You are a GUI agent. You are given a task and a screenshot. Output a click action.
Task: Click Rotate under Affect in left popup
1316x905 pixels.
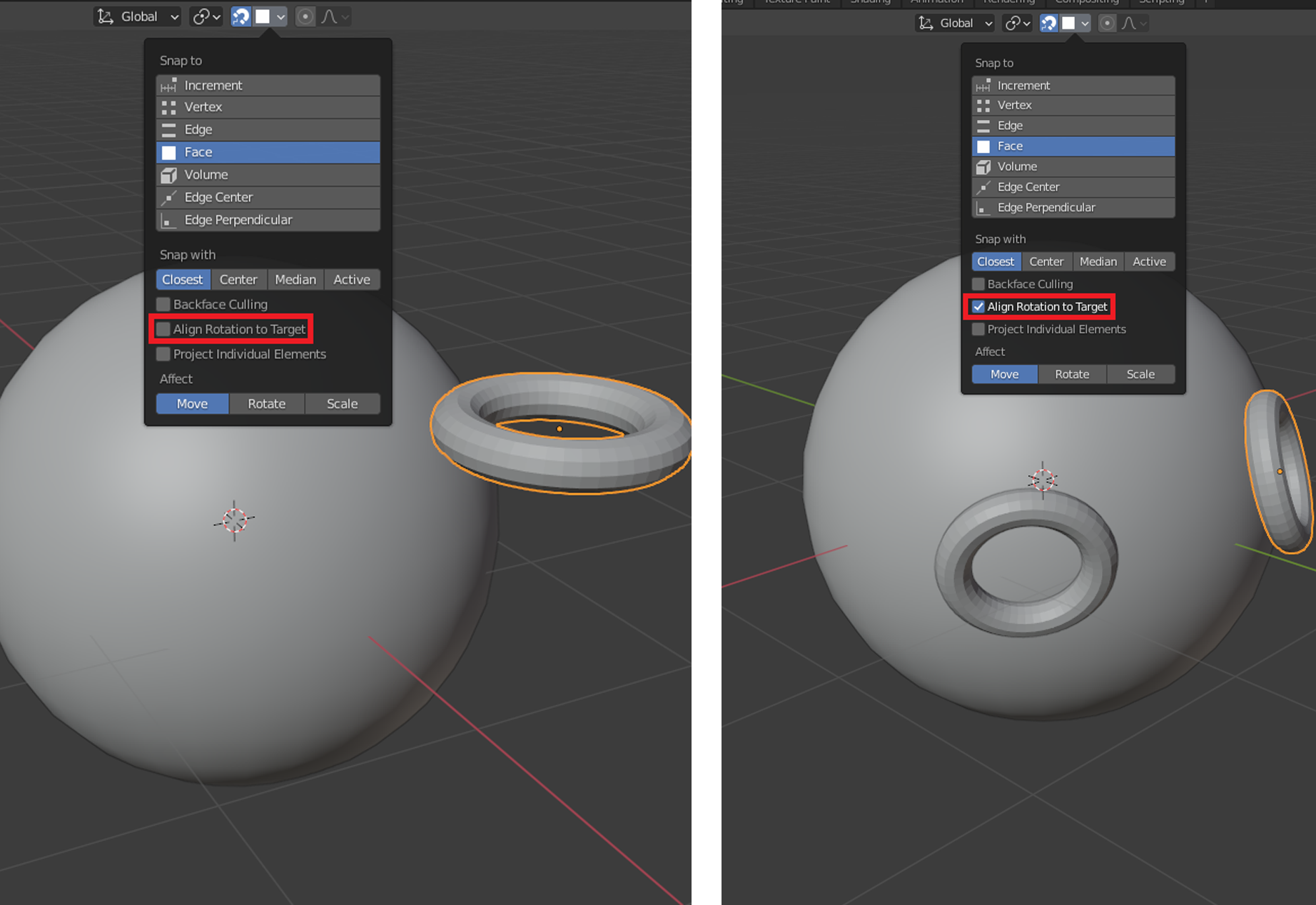pos(266,404)
